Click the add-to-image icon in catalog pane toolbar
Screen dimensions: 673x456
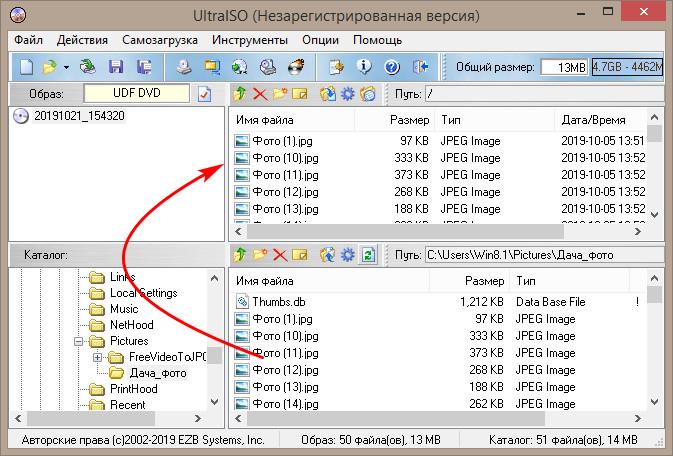[x=328, y=255]
